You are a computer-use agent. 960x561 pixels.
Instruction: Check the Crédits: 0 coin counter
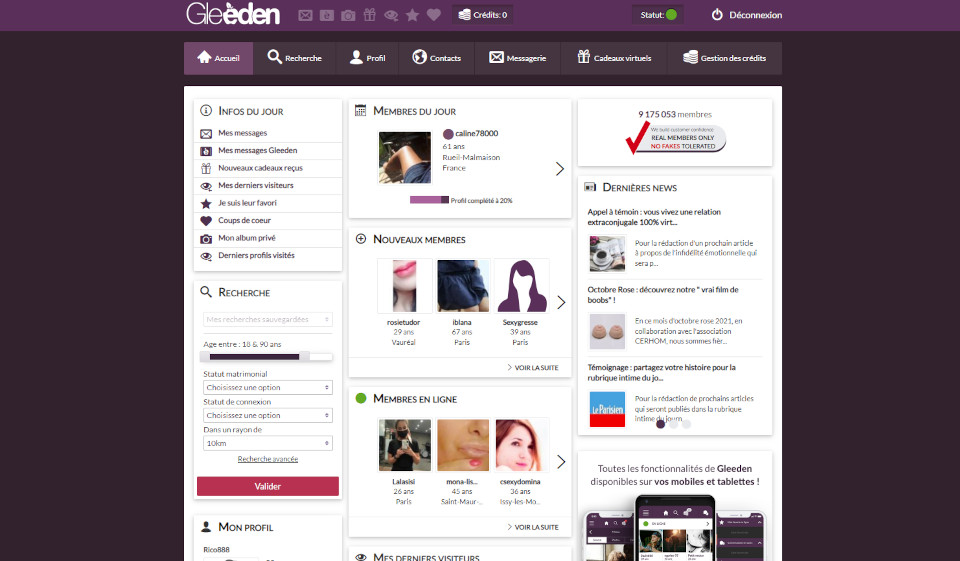click(x=483, y=15)
